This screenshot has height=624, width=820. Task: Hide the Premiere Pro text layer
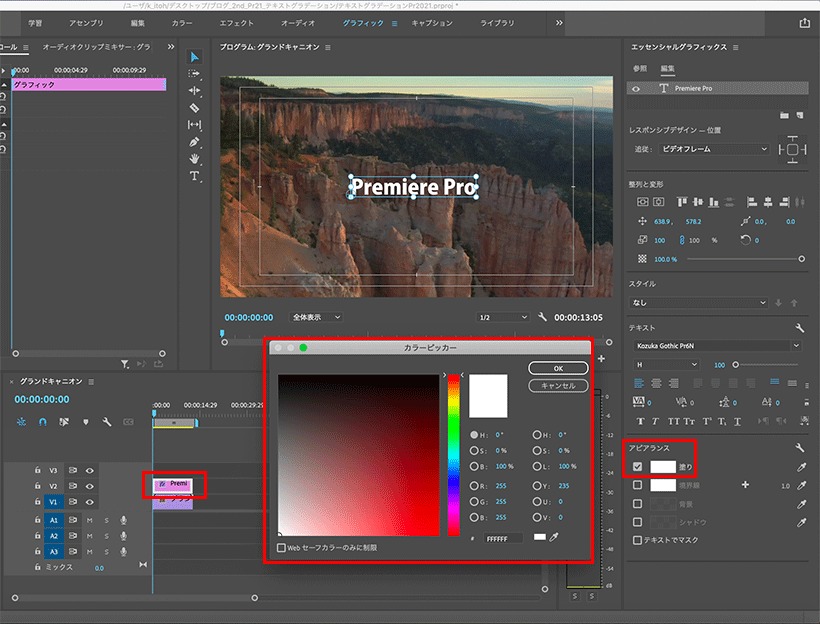pyautogui.click(x=636, y=88)
